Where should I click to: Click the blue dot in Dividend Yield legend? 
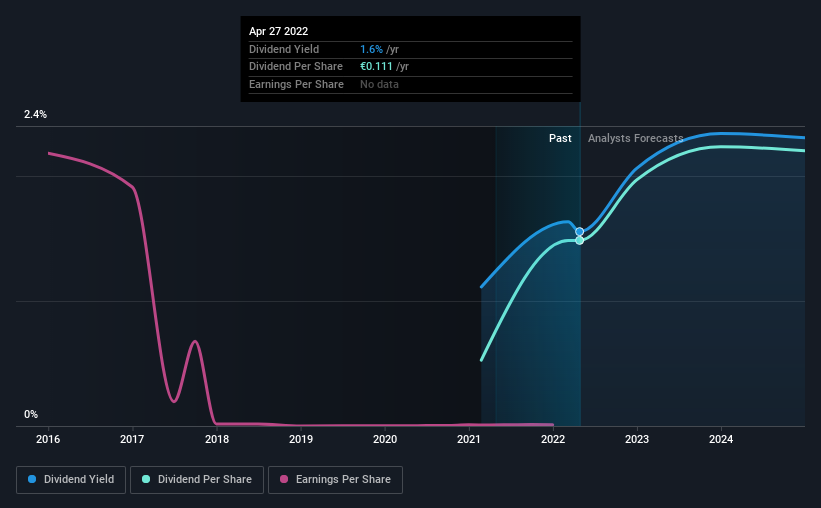pyautogui.click(x=32, y=479)
